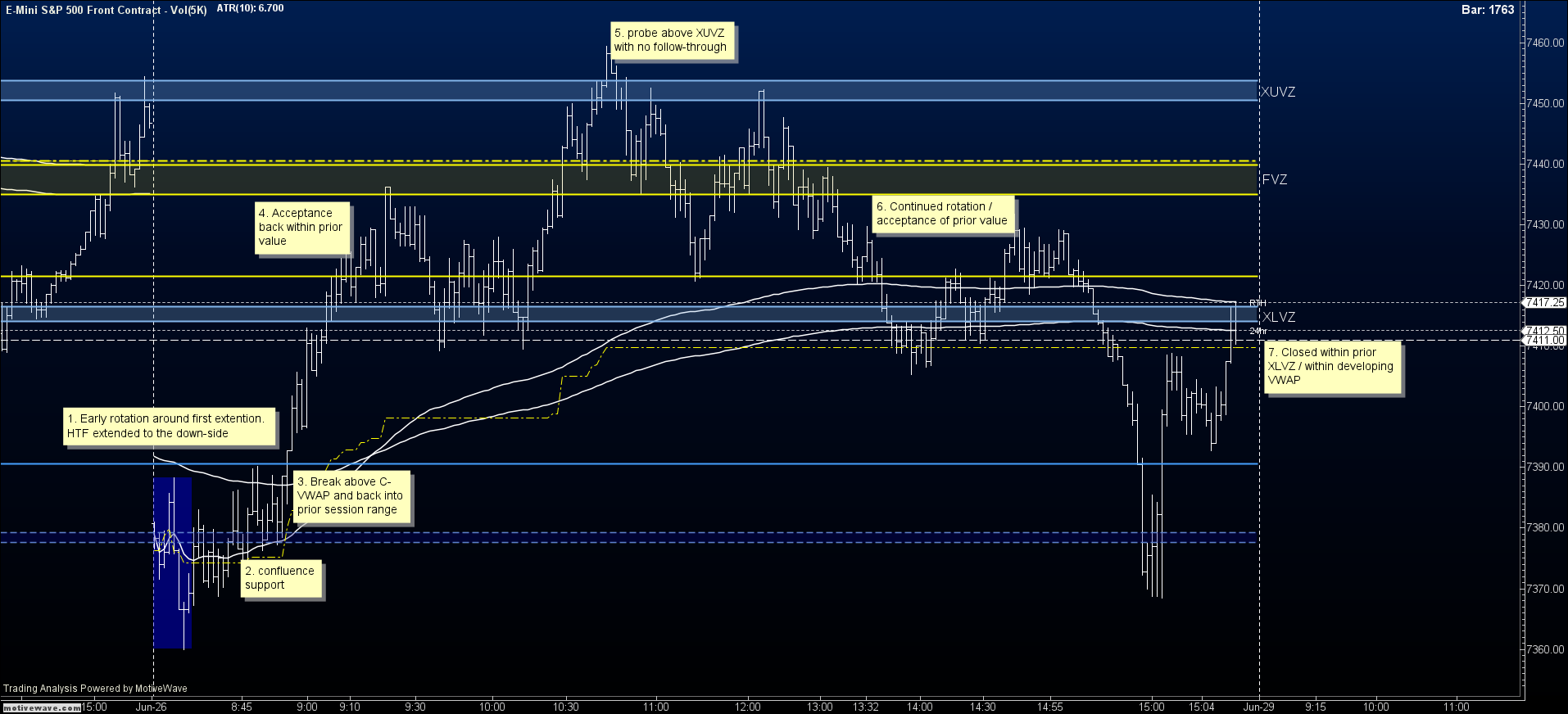Click the 14:00 time label

click(920, 707)
